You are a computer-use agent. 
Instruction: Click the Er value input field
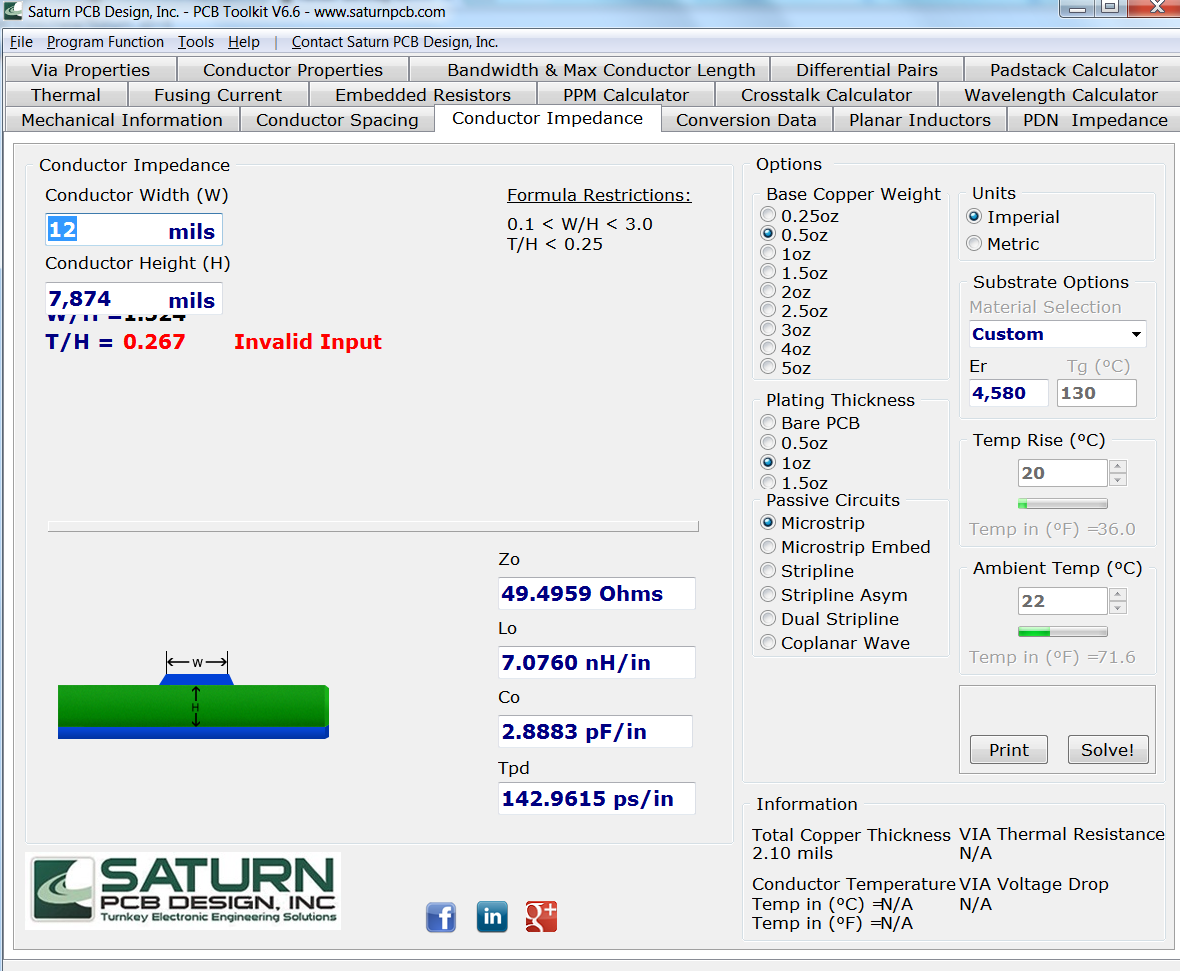point(1008,393)
